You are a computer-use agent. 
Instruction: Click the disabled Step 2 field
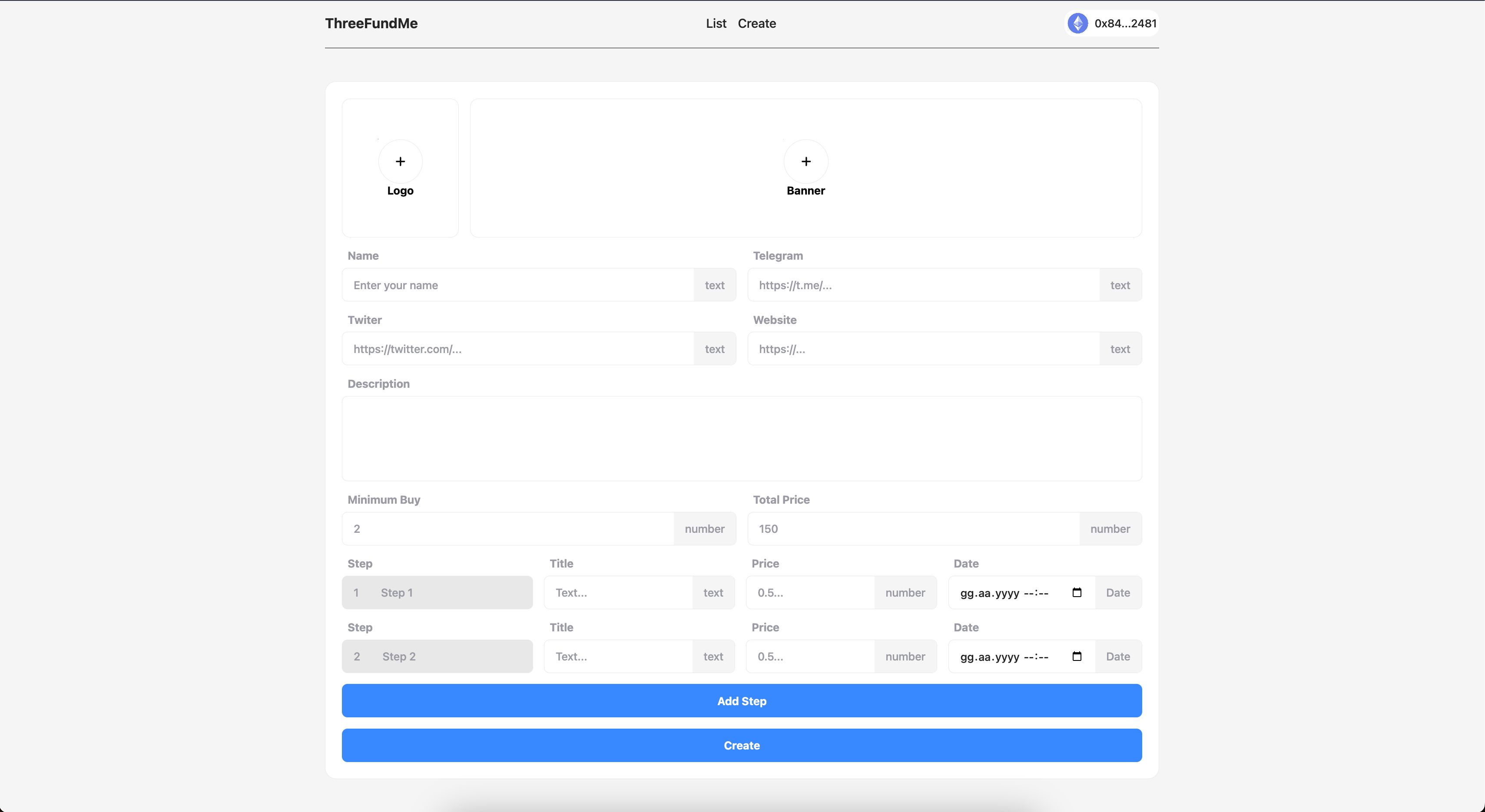pyautogui.click(x=437, y=657)
